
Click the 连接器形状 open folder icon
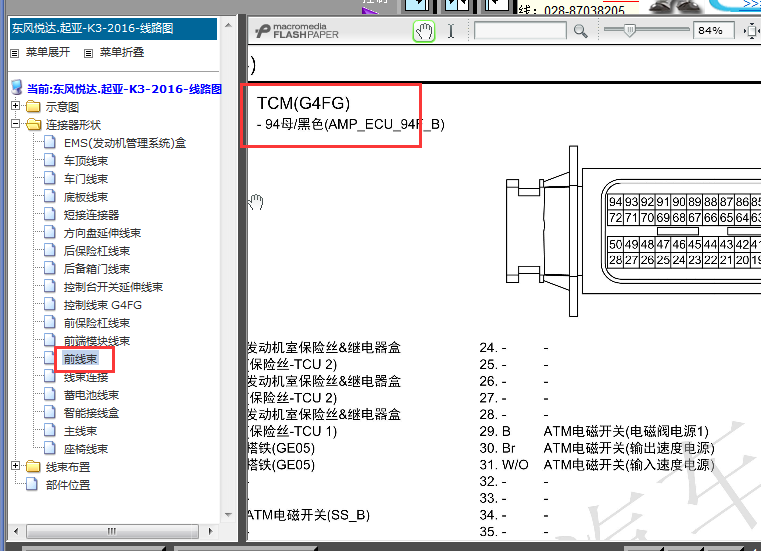coord(33,124)
